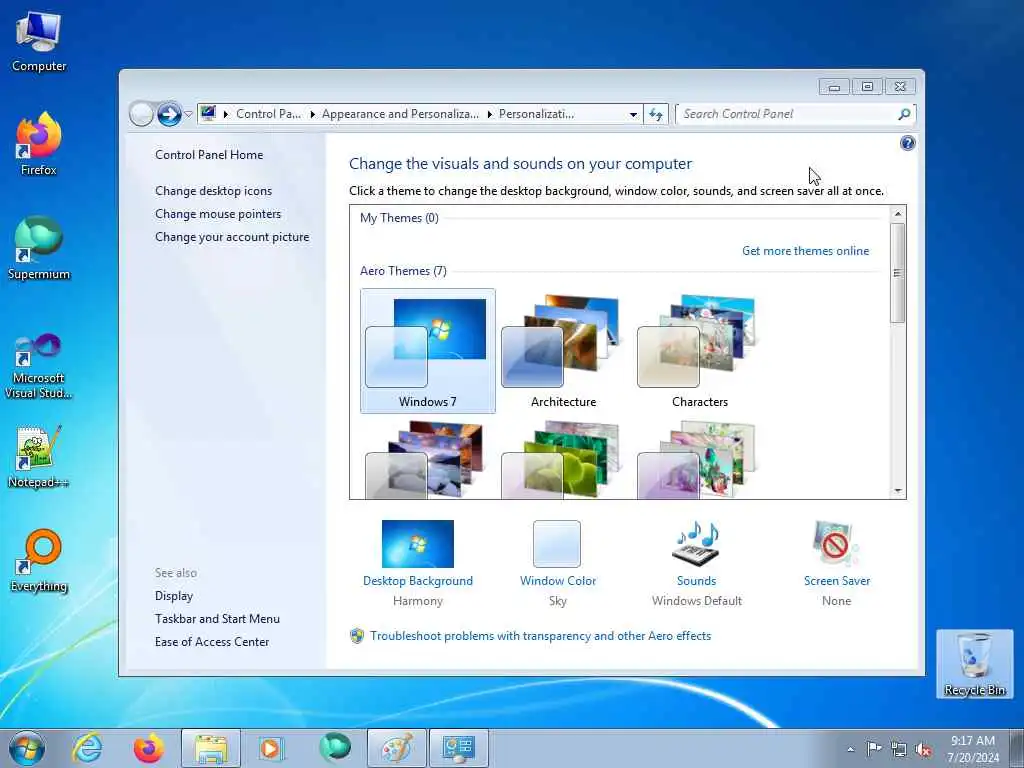
Task: Open the Screen Saver icon
Action: pyautogui.click(x=837, y=543)
